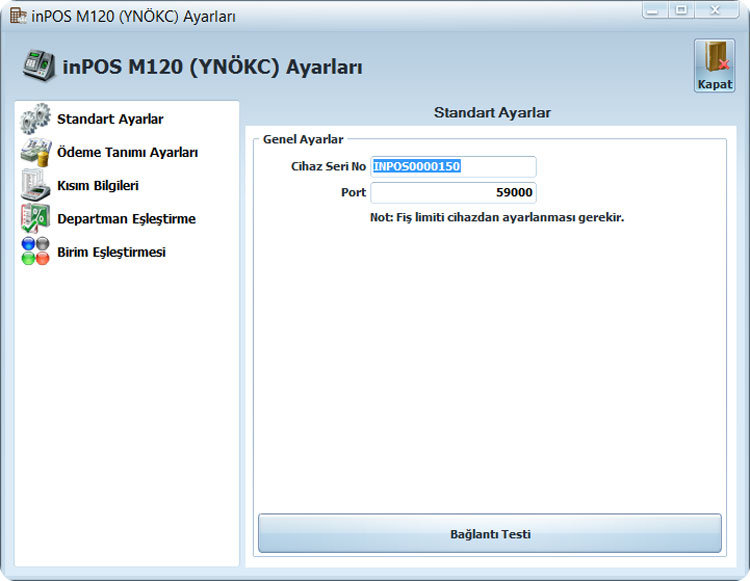Click the Departman Eşleştirme percent icon
The height and width of the screenshot is (581, 750).
tap(35, 219)
